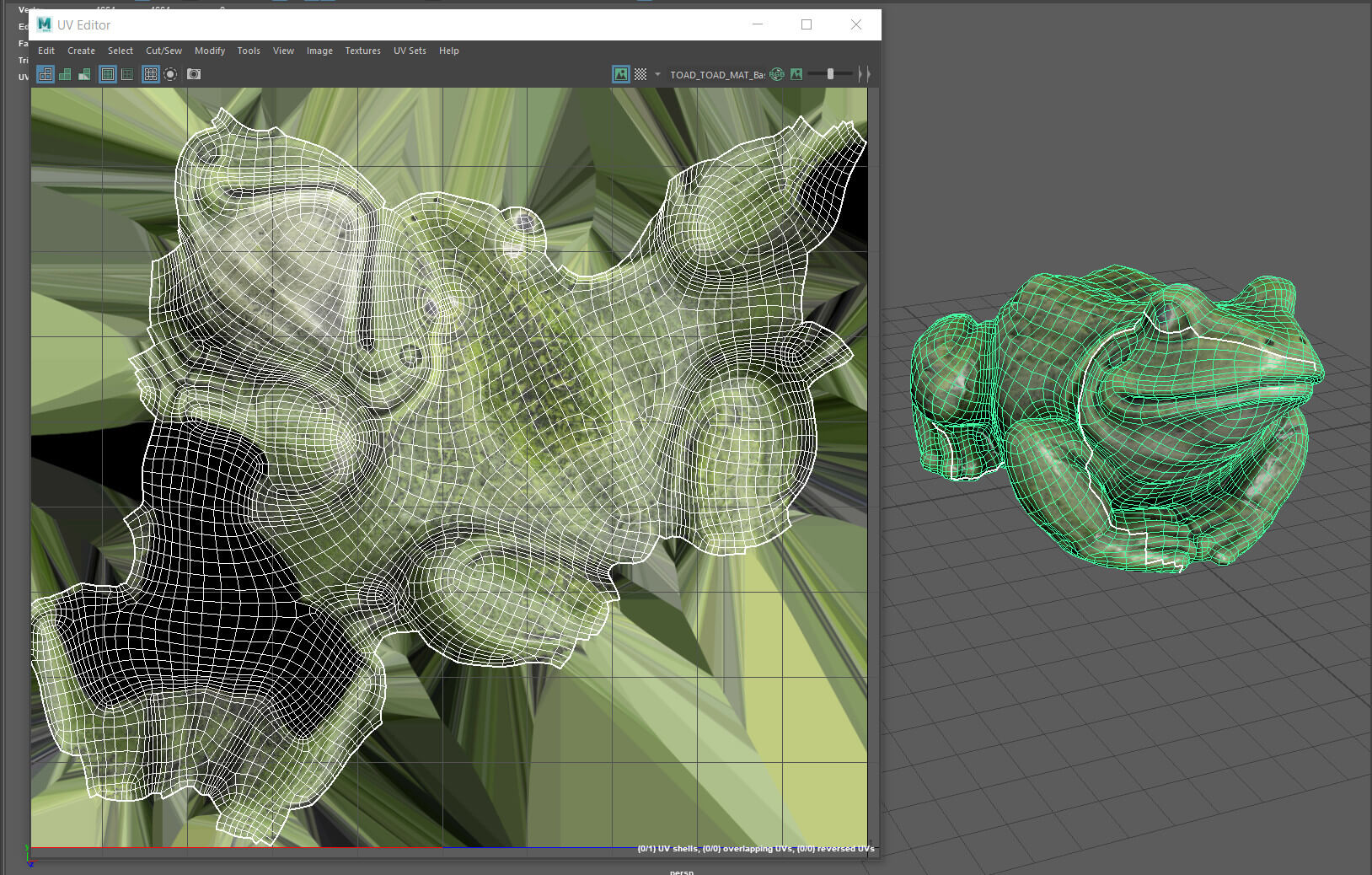Click the wireframe display icon in toolbar
This screenshot has height=875, width=1372.
tap(46, 74)
